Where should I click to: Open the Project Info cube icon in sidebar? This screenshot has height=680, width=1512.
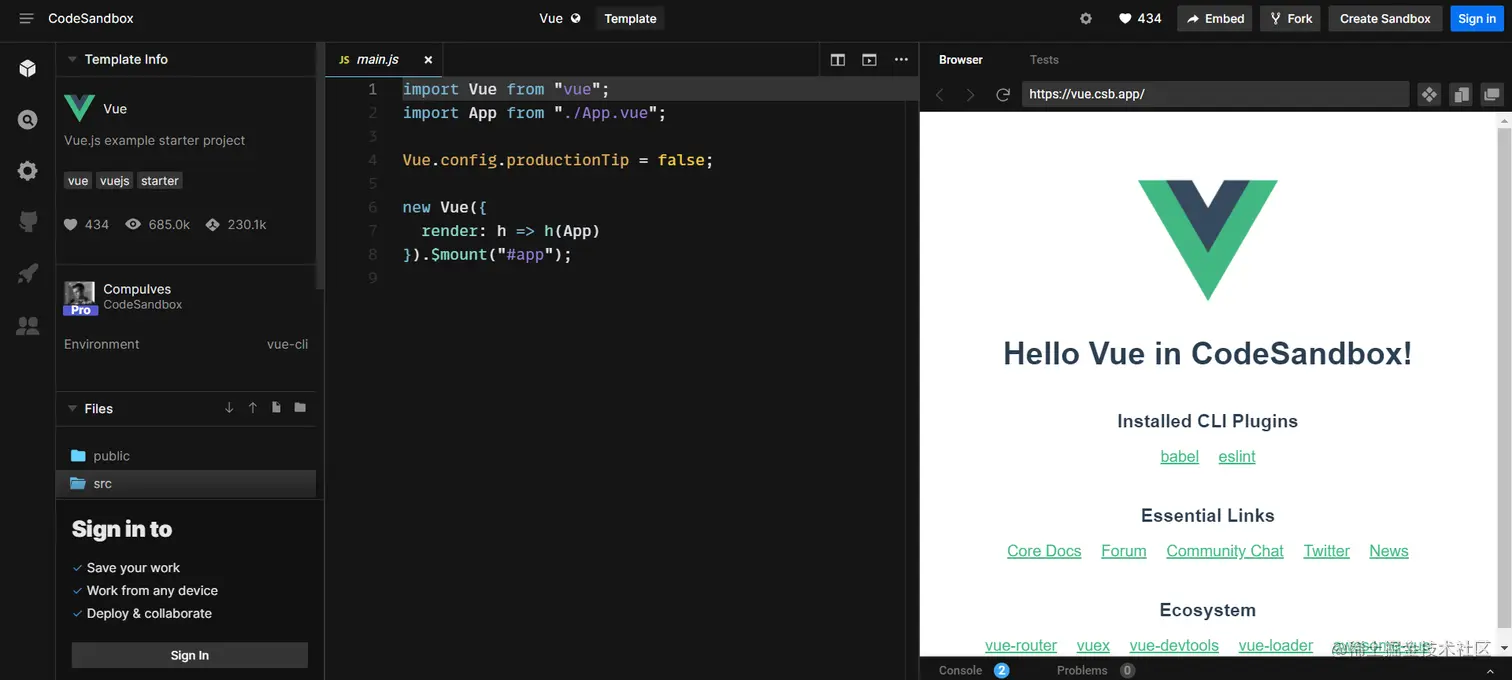pyautogui.click(x=28, y=68)
